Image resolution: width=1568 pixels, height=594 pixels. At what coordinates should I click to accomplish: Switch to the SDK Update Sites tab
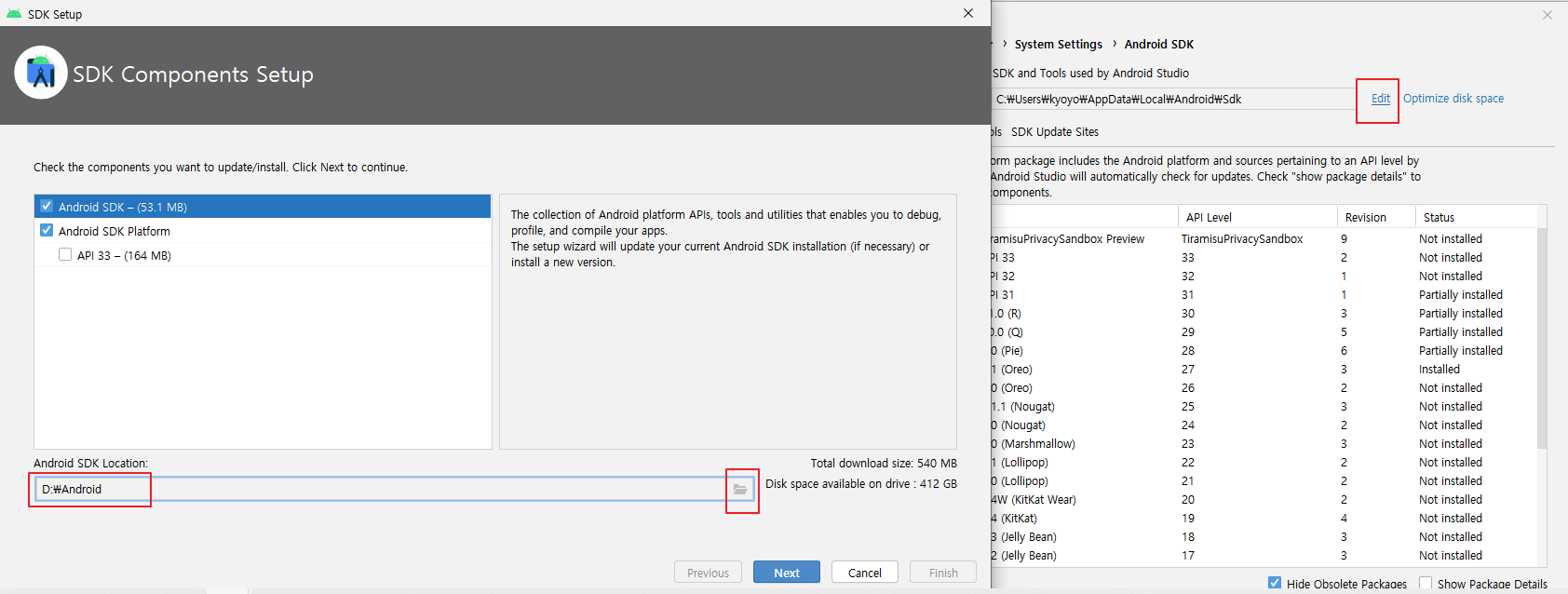1055,132
